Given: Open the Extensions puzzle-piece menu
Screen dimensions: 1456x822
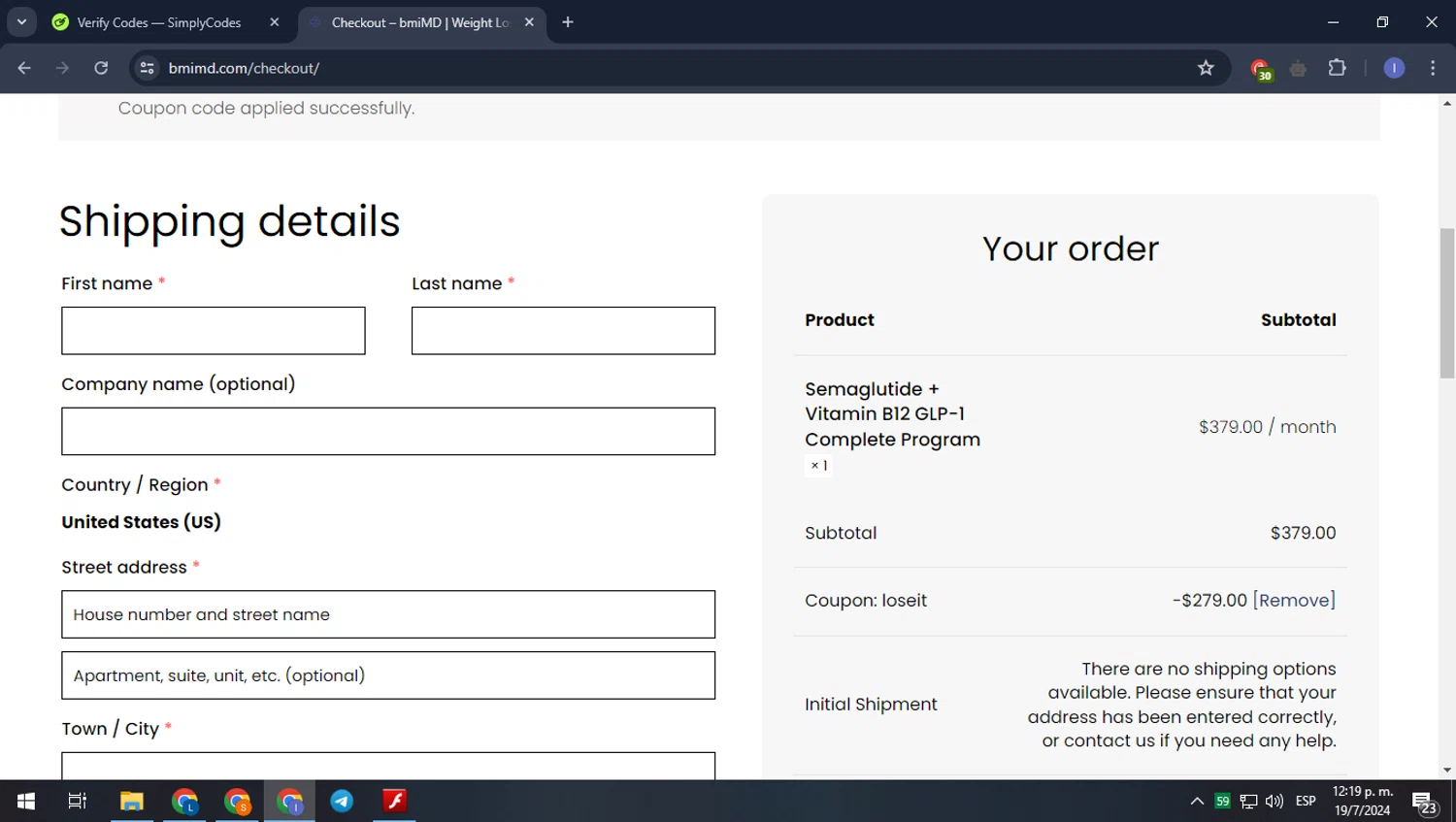Looking at the screenshot, I should coord(1337,68).
